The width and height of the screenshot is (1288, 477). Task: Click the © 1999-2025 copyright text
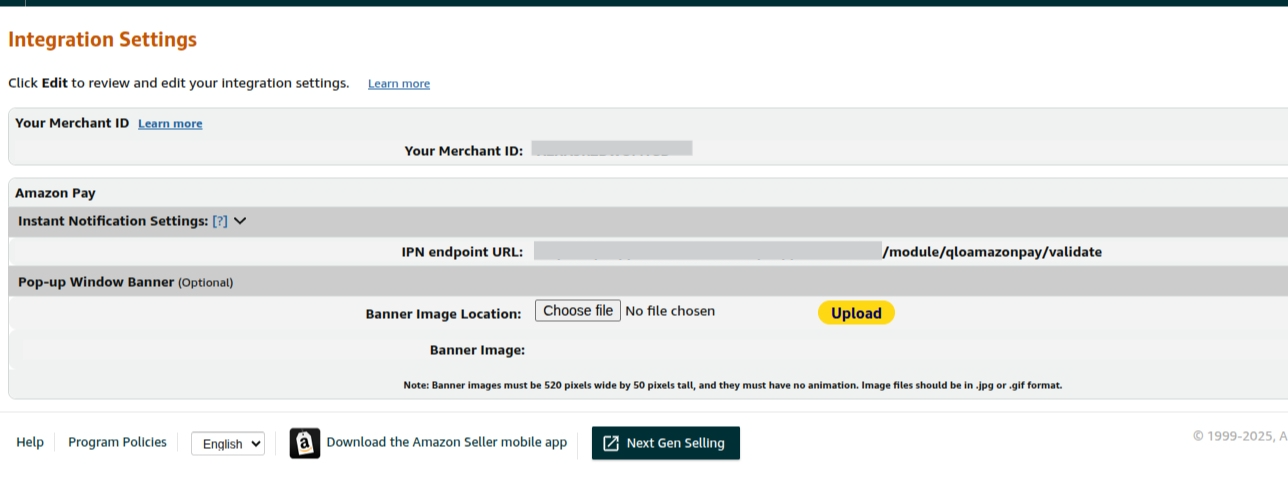(1240, 436)
